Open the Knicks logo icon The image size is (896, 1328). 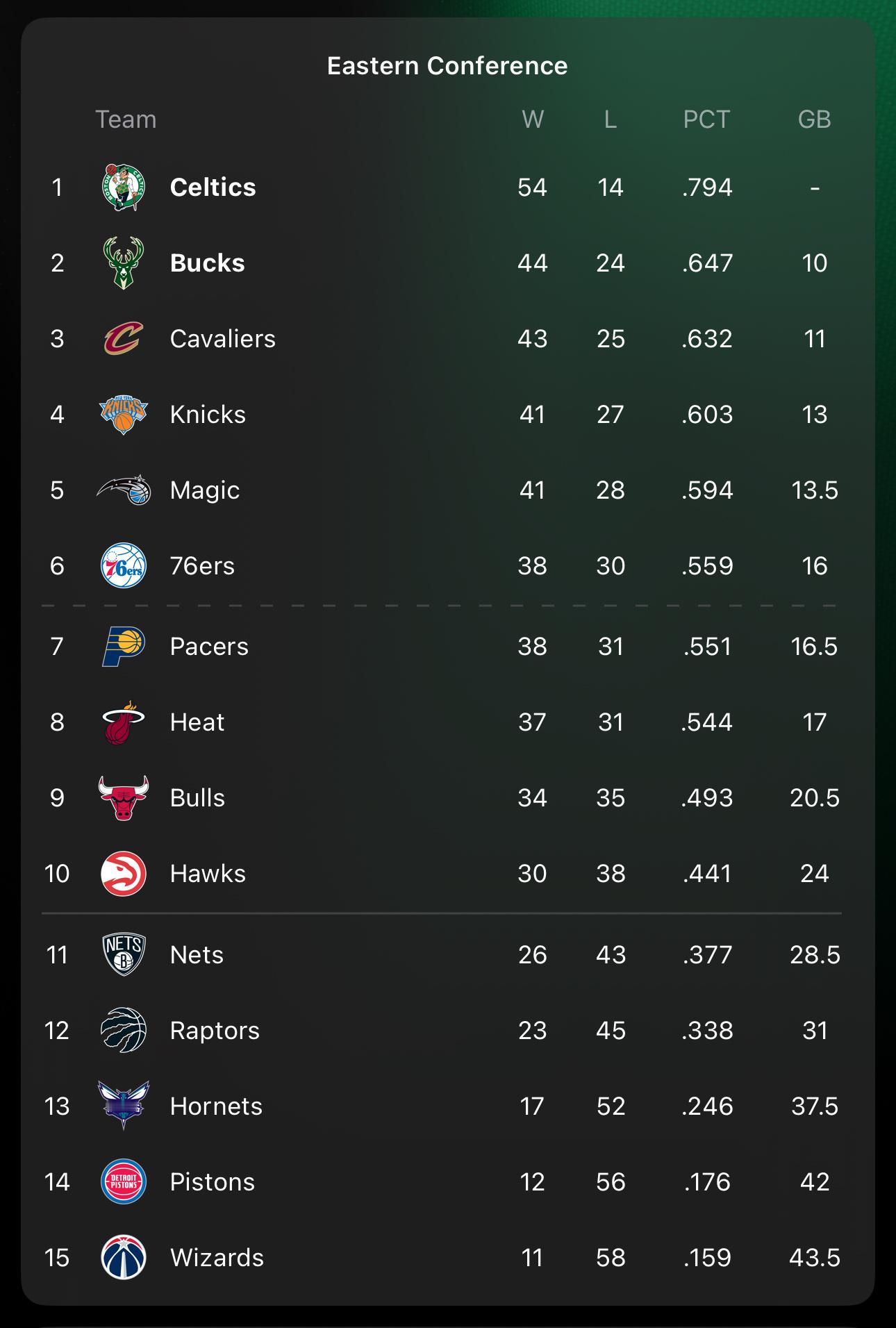click(124, 415)
